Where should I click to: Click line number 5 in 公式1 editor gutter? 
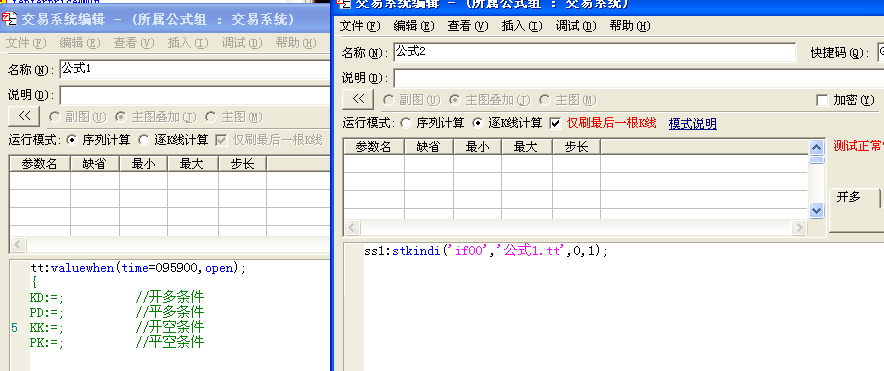pyautogui.click(x=14, y=328)
